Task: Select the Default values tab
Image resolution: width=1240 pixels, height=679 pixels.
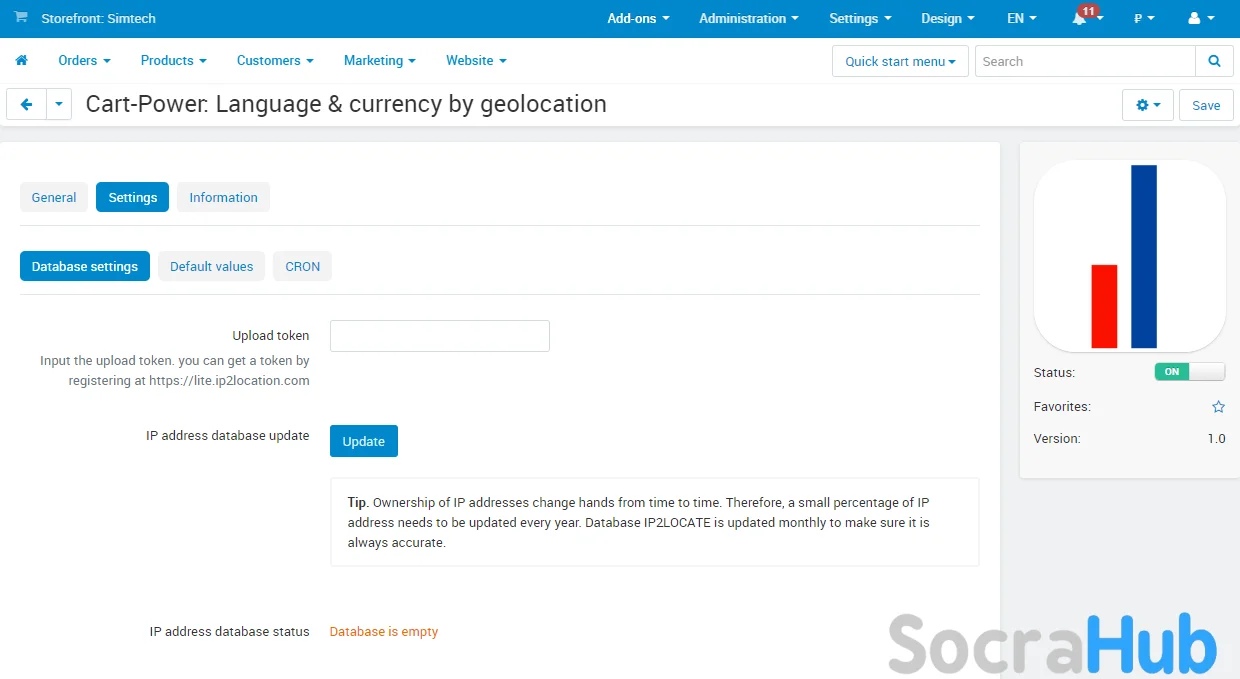Action: tap(212, 266)
